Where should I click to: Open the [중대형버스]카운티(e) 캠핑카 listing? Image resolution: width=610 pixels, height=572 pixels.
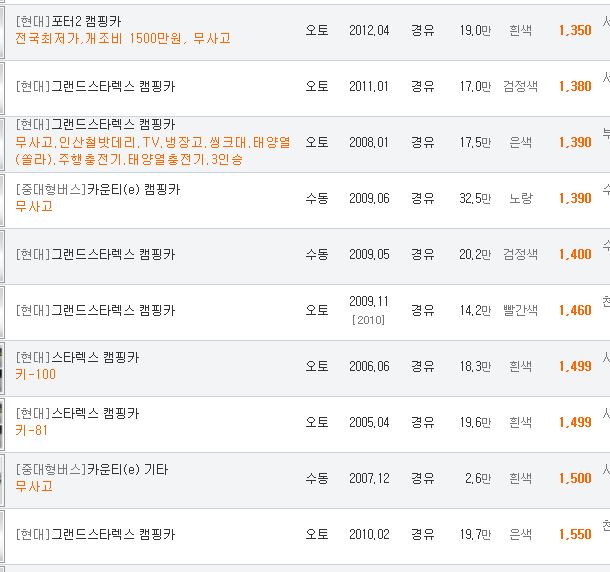98,189
